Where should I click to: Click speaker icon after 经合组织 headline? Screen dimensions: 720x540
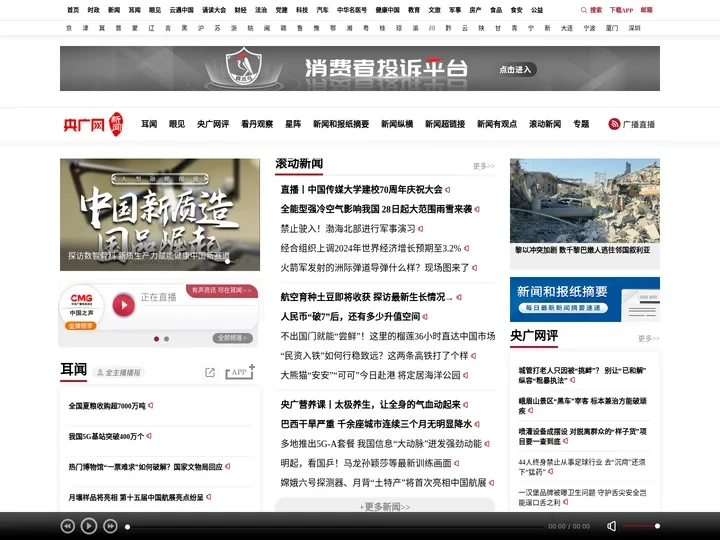pos(467,248)
